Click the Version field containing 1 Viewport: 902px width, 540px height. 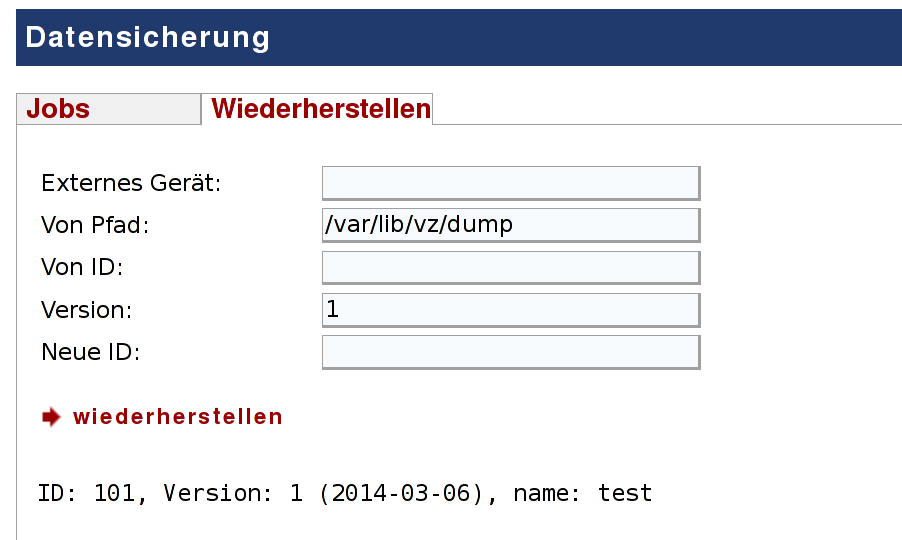tap(511, 310)
